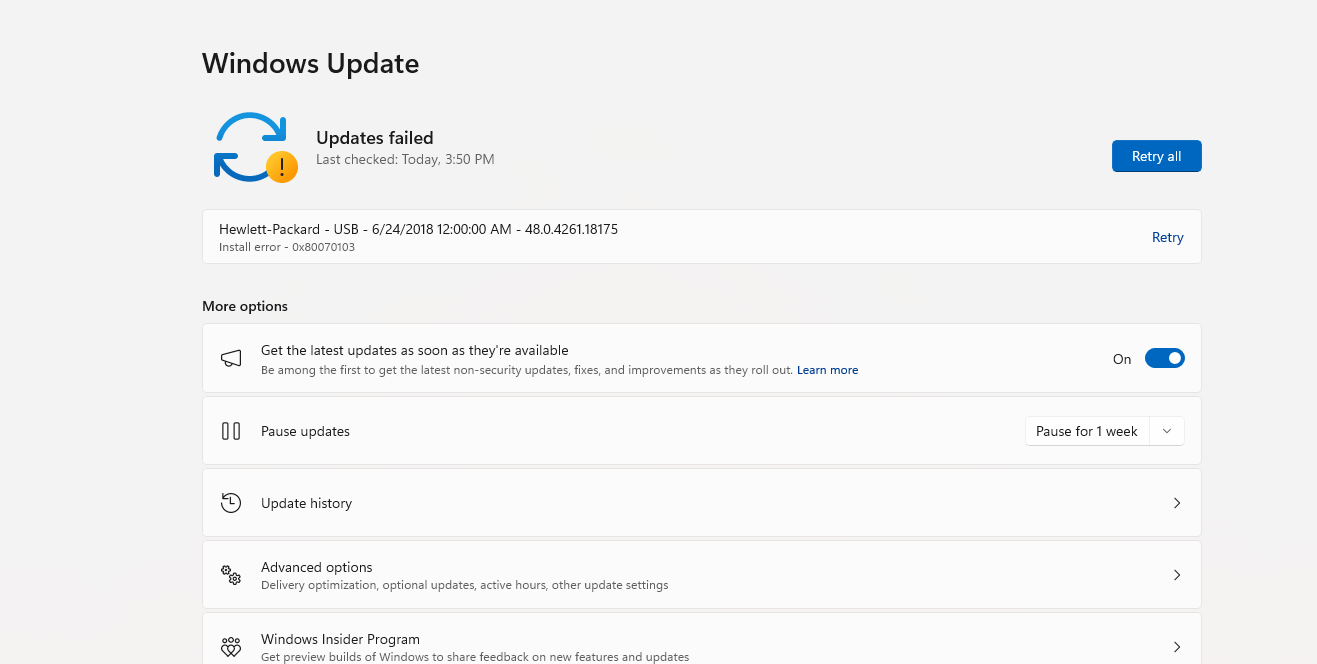Click the More options section label
Viewport: 1317px width, 664px height.
pyautogui.click(x=245, y=306)
